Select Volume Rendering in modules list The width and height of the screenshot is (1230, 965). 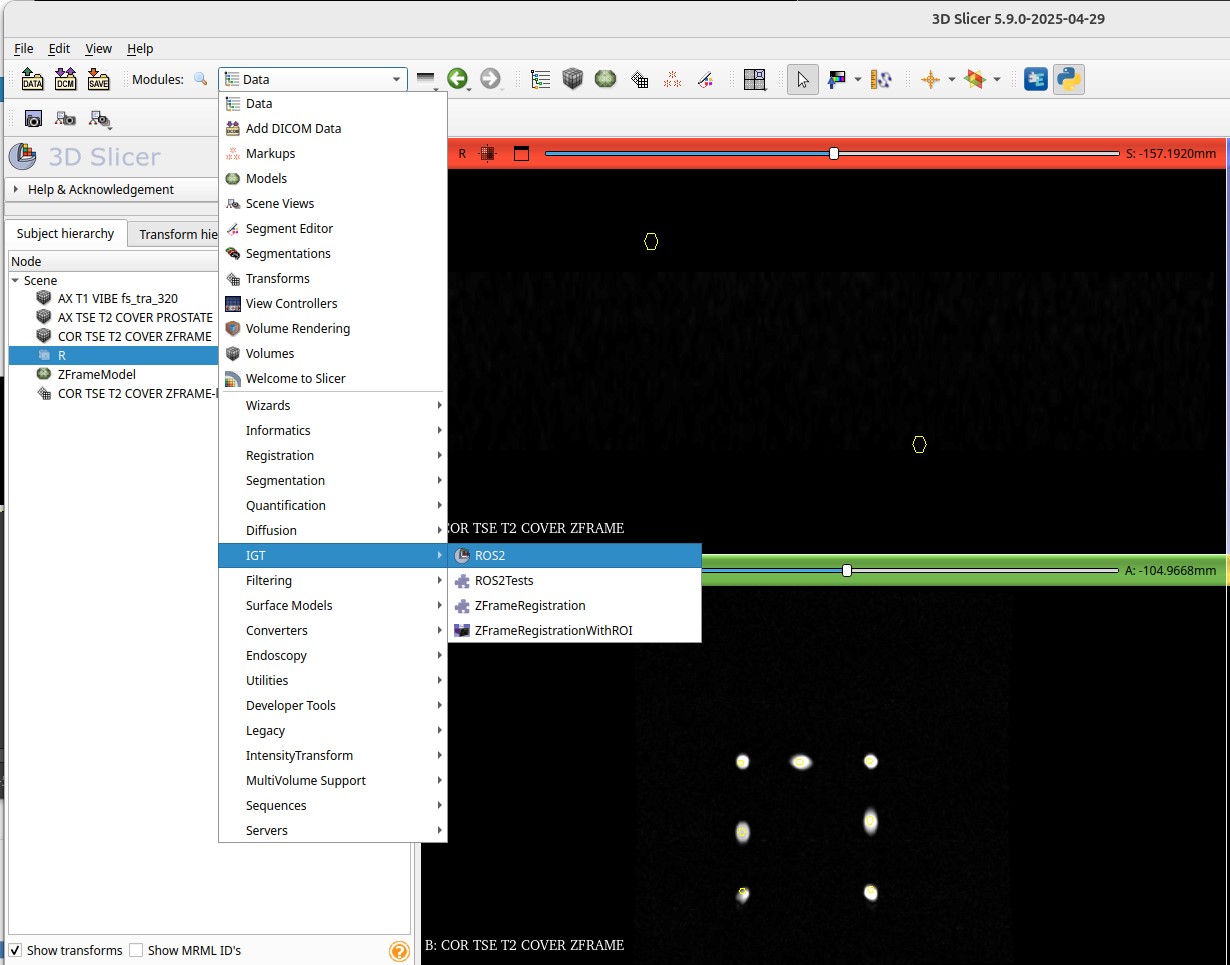[x=332, y=328]
